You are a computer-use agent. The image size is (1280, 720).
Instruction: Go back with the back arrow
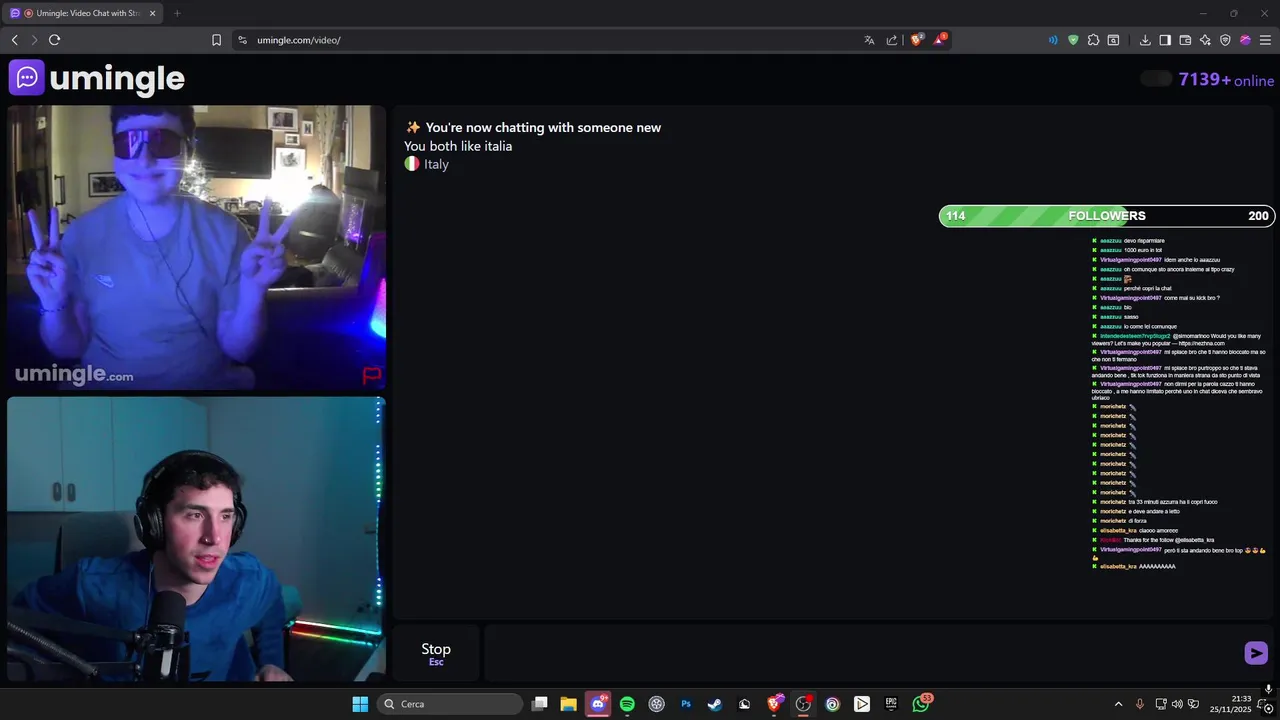click(14, 40)
